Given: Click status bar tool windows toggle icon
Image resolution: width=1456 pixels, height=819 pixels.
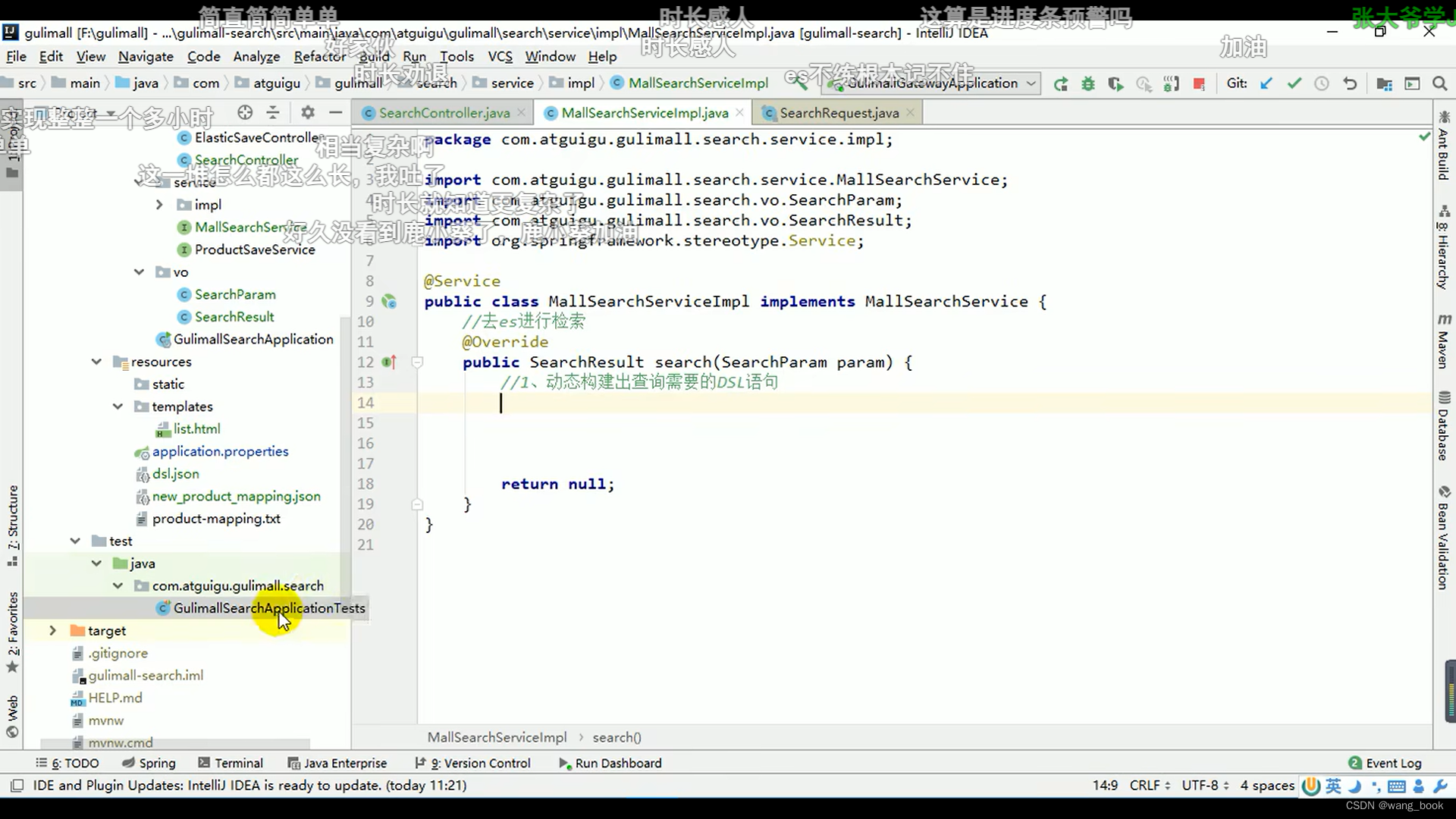Looking at the screenshot, I should pos(17,786).
